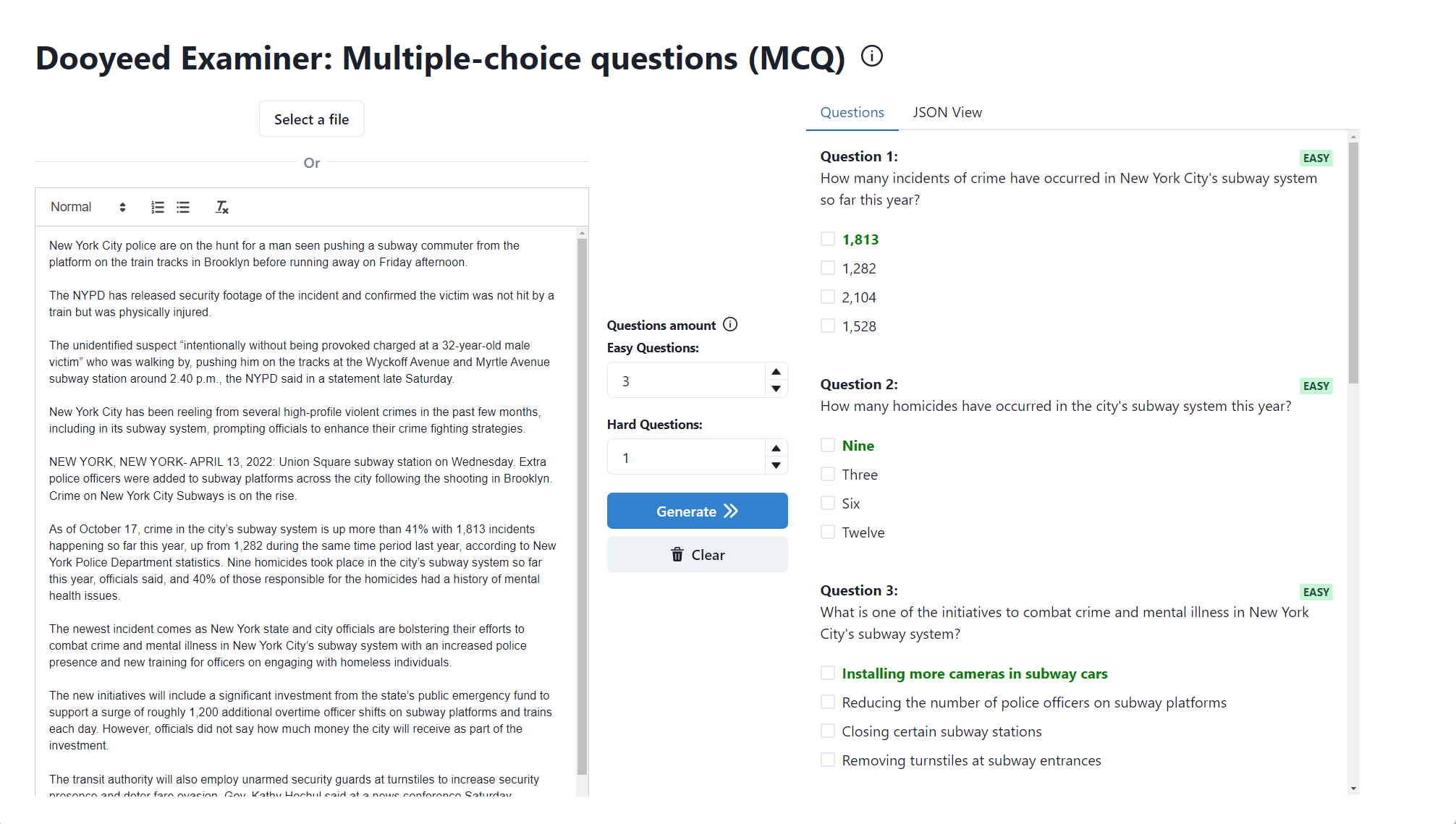
Task: Select the Closing certain subway stations option
Action: (x=828, y=731)
